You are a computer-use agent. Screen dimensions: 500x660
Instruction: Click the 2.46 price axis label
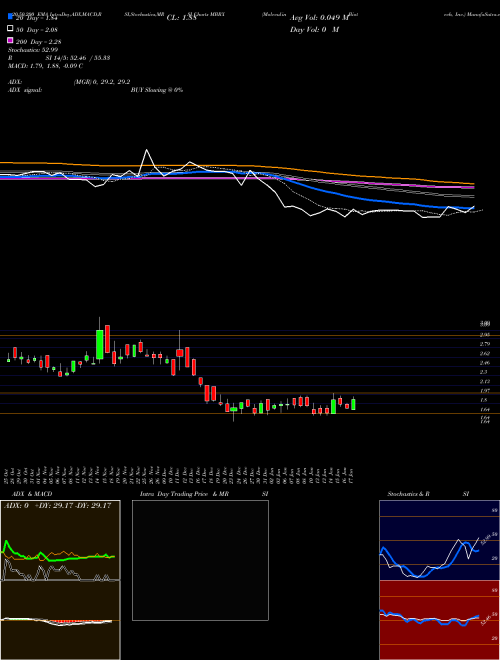[485, 363]
